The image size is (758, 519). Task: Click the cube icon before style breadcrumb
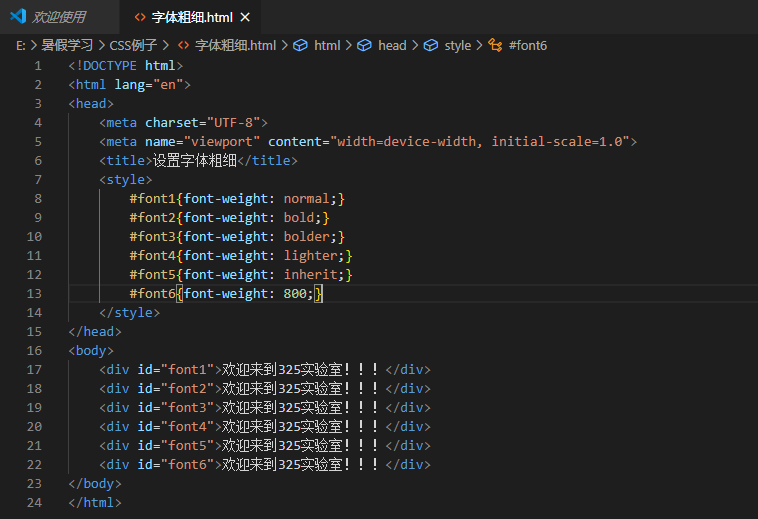click(x=431, y=45)
